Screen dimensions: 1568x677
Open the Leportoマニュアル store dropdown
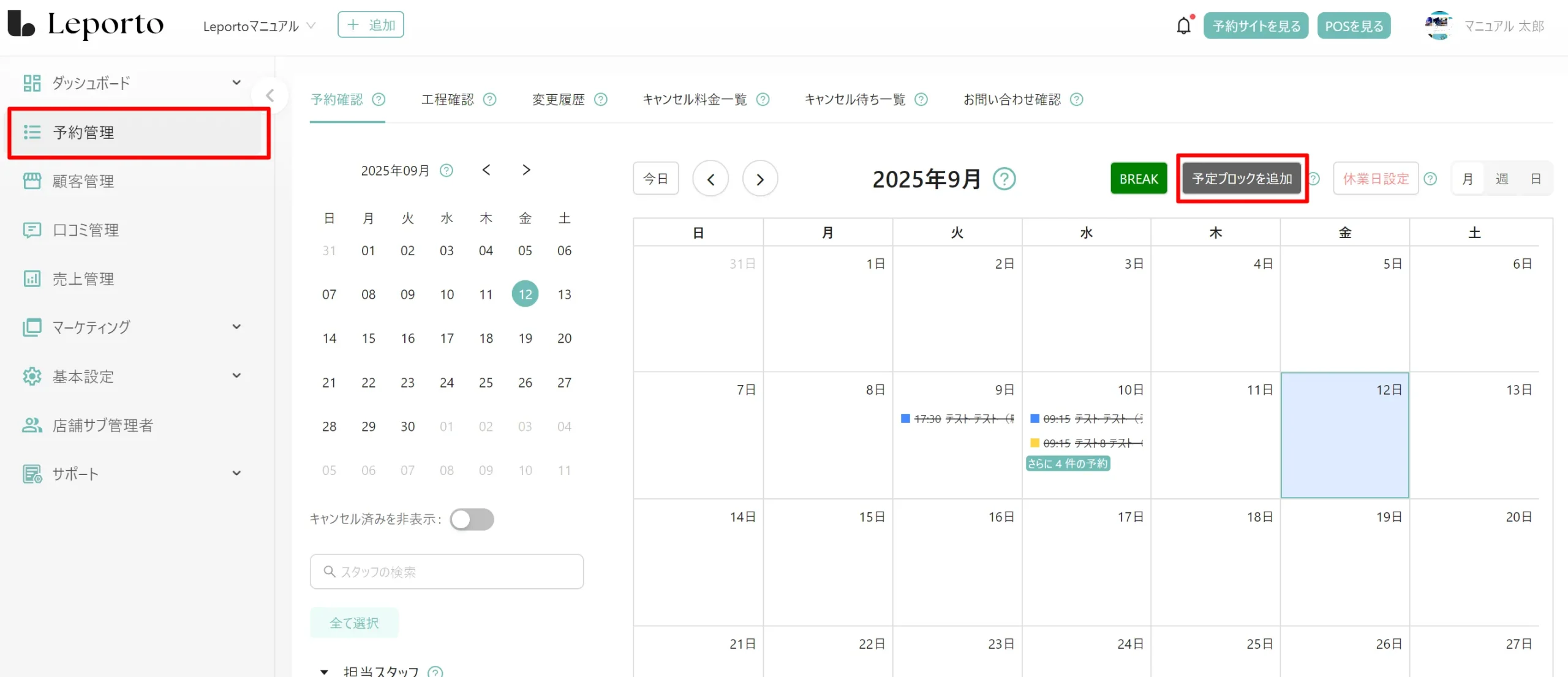pos(259,26)
